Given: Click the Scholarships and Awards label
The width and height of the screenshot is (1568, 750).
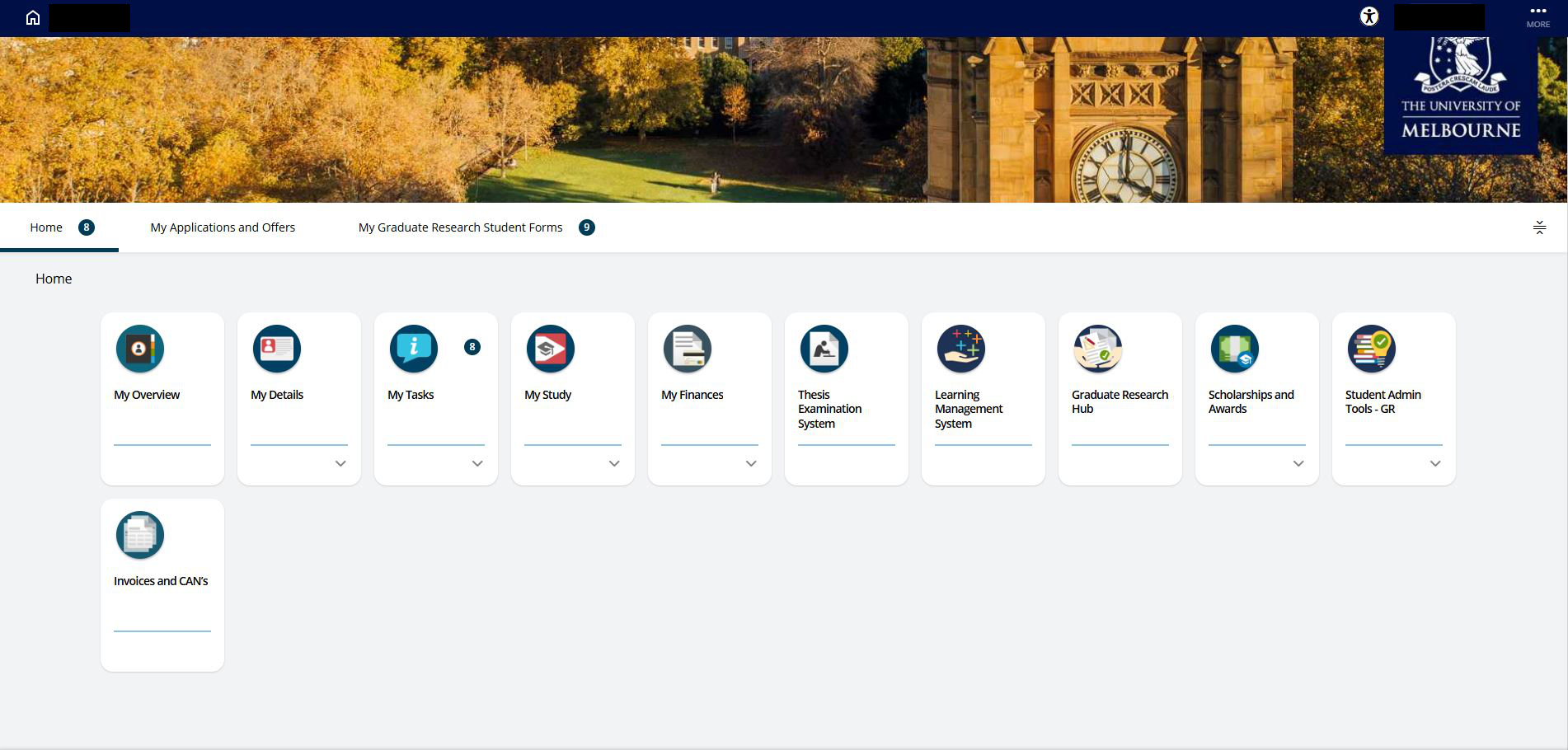Looking at the screenshot, I should [1251, 401].
